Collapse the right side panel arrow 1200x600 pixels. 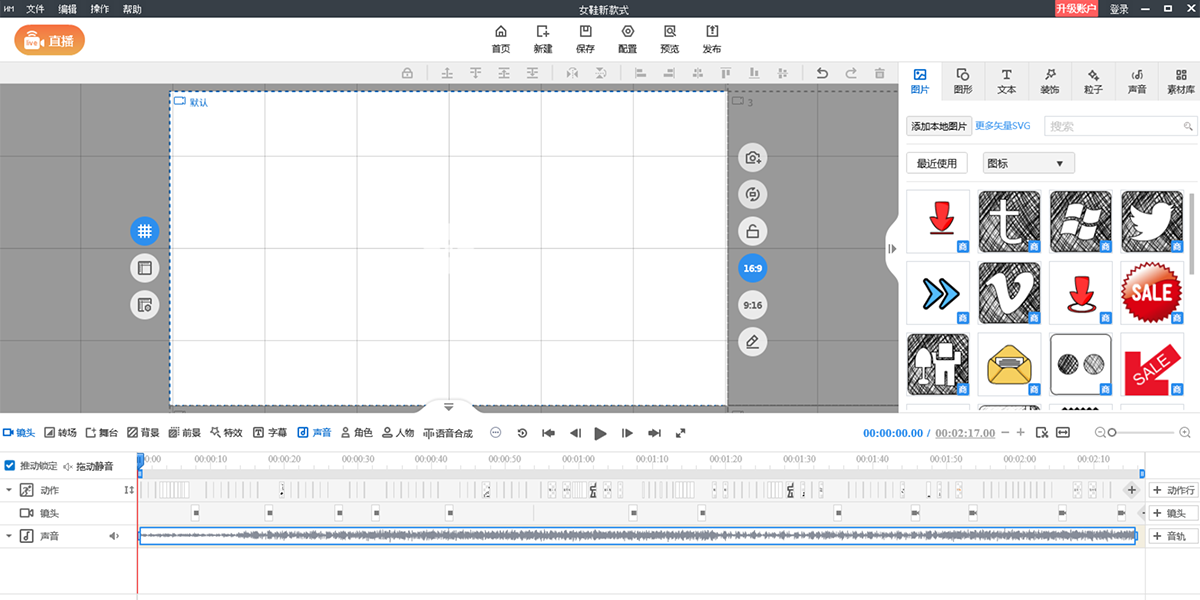point(892,249)
